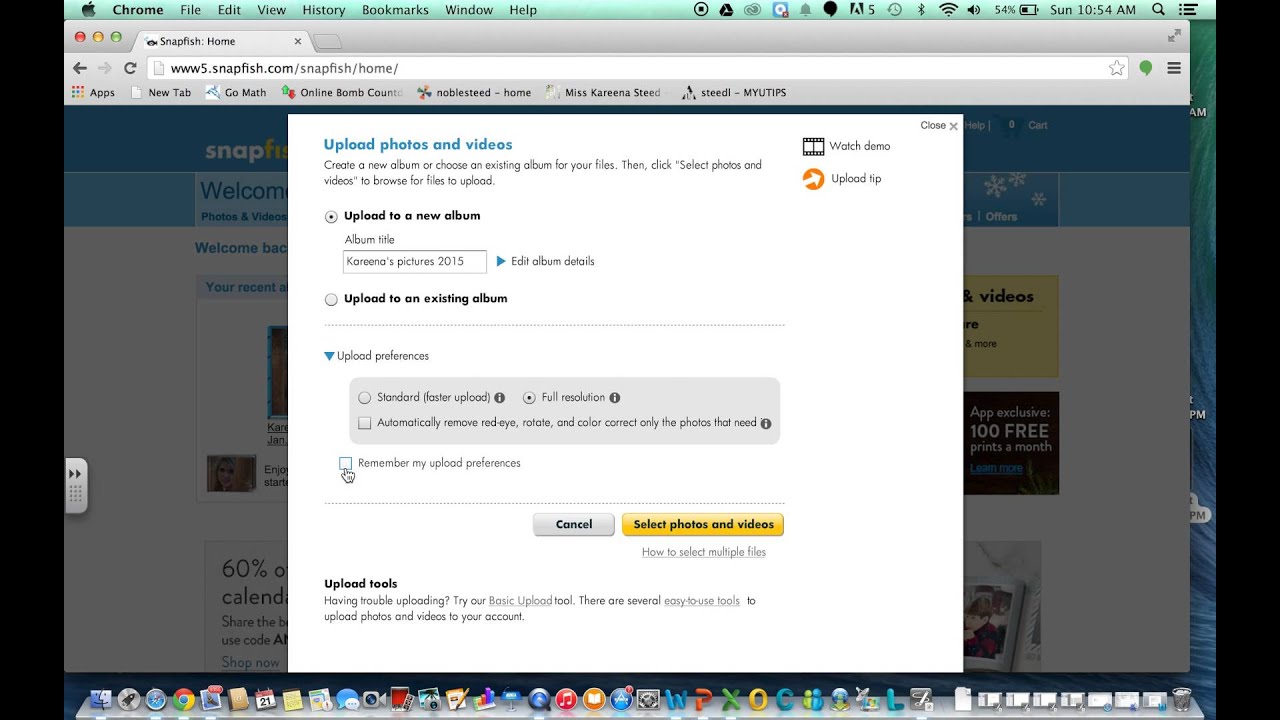Open How to select multiple files link
The image size is (1280, 720).
point(704,552)
